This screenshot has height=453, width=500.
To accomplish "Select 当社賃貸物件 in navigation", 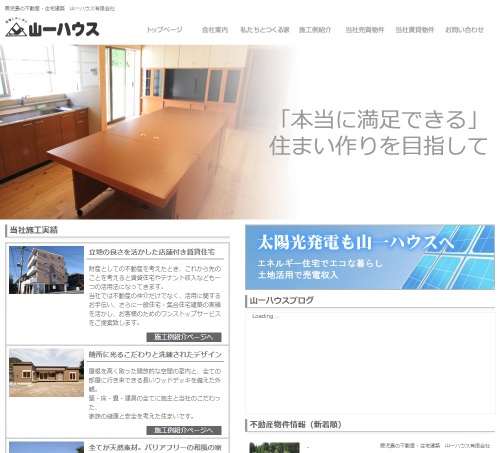I will (415, 30).
